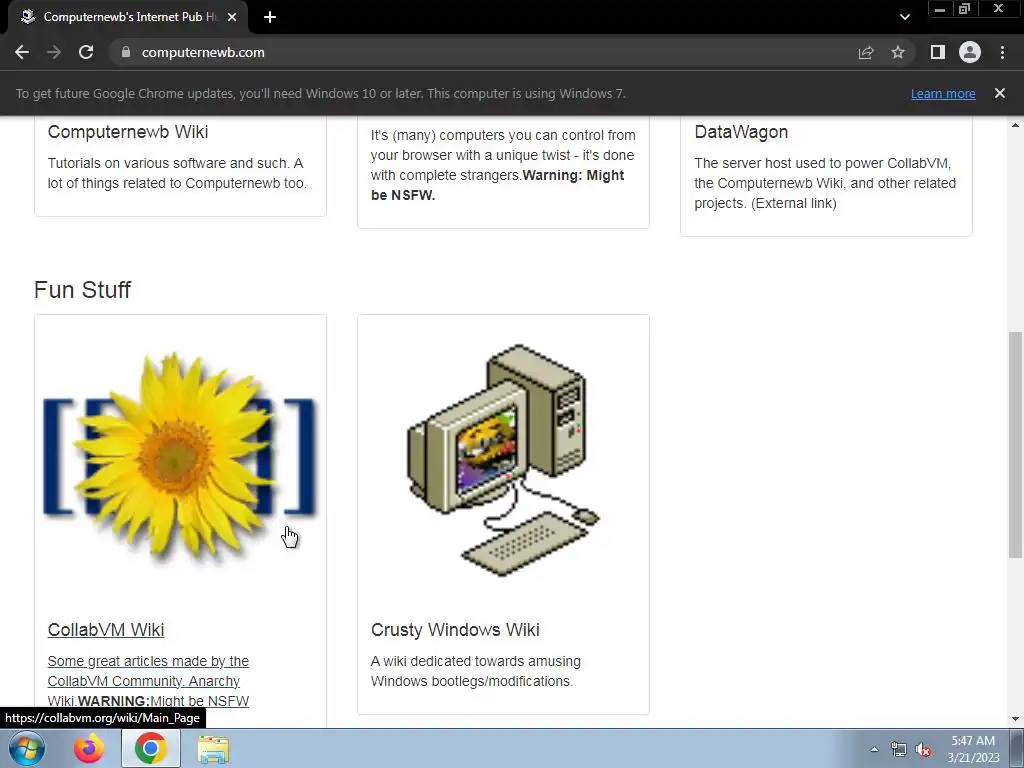Open the network tray icon

pos(899,749)
